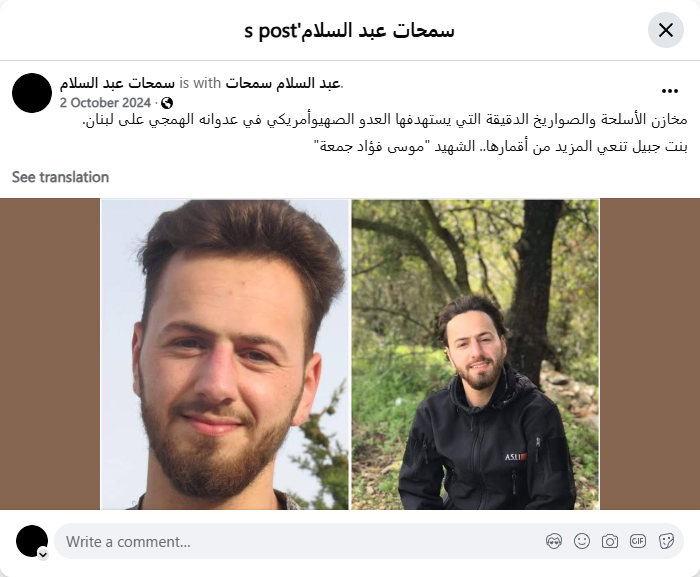Open the avatar sticker picker icon
700x577 pixels.
click(554, 541)
